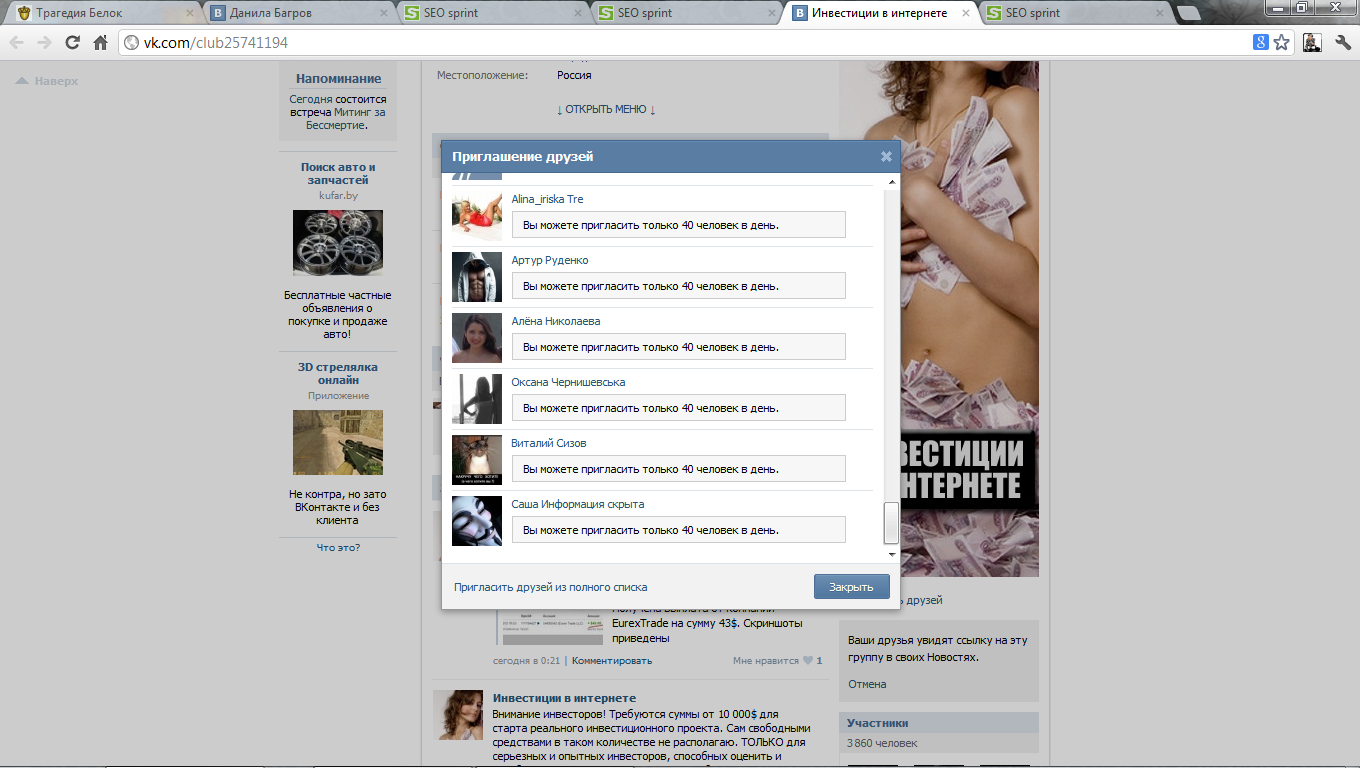Click the Закрыть button in the dialog
Image resolution: width=1360 pixels, height=768 pixels.
(852, 587)
